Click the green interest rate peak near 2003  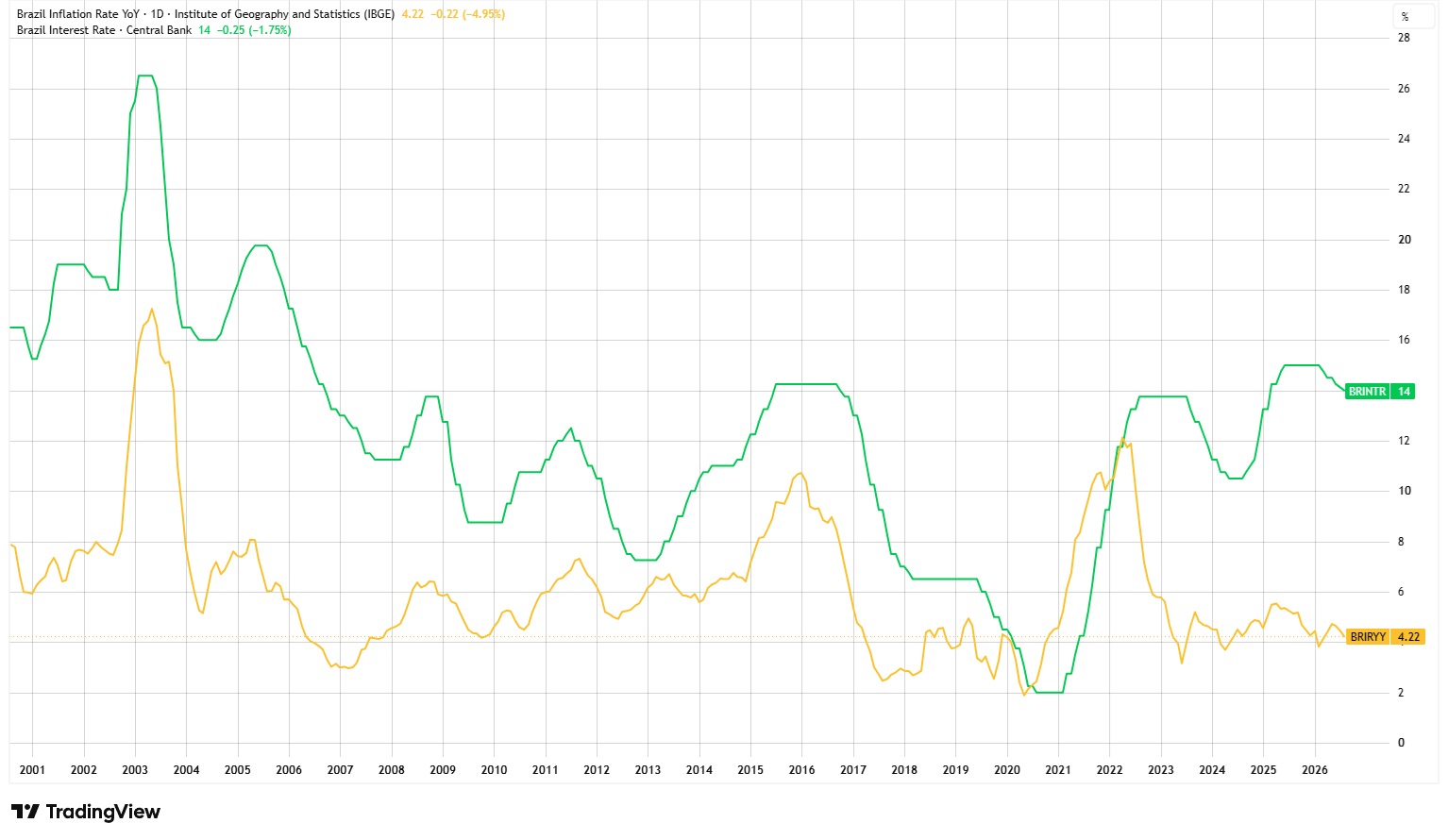point(145,76)
